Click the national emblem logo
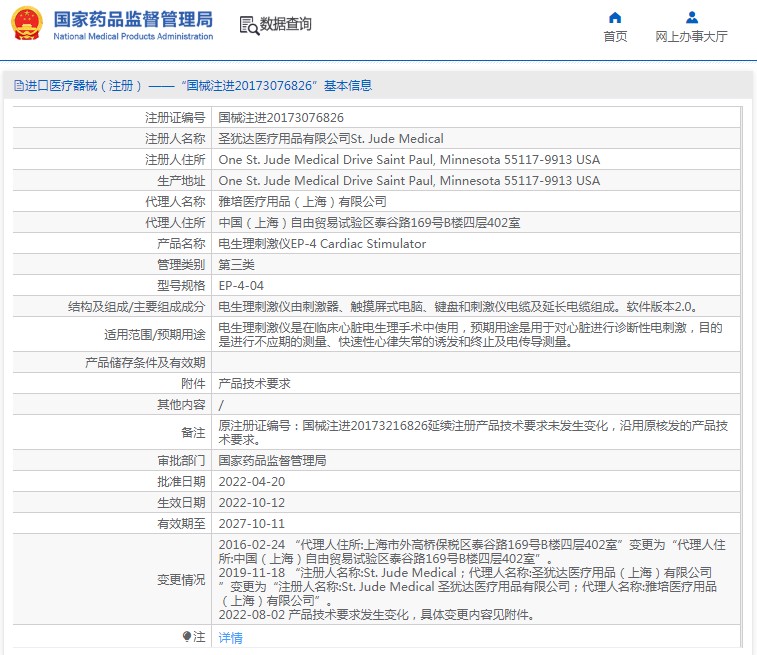Viewport: 757px width, 655px height. 27,23
